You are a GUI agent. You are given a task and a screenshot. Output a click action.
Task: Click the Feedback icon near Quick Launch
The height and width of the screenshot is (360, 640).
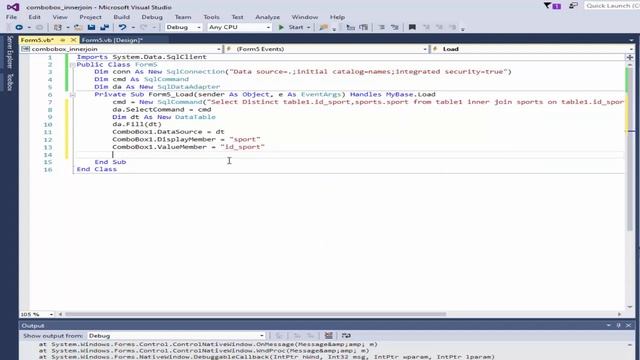click(x=573, y=6)
